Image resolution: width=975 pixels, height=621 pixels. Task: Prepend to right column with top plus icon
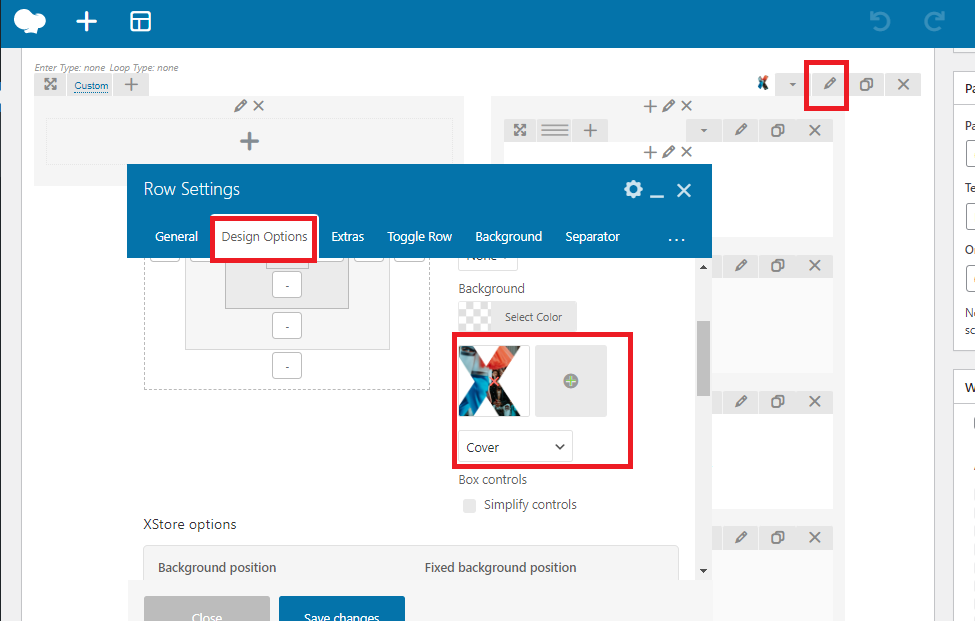pyautogui.click(x=650, y=106)
